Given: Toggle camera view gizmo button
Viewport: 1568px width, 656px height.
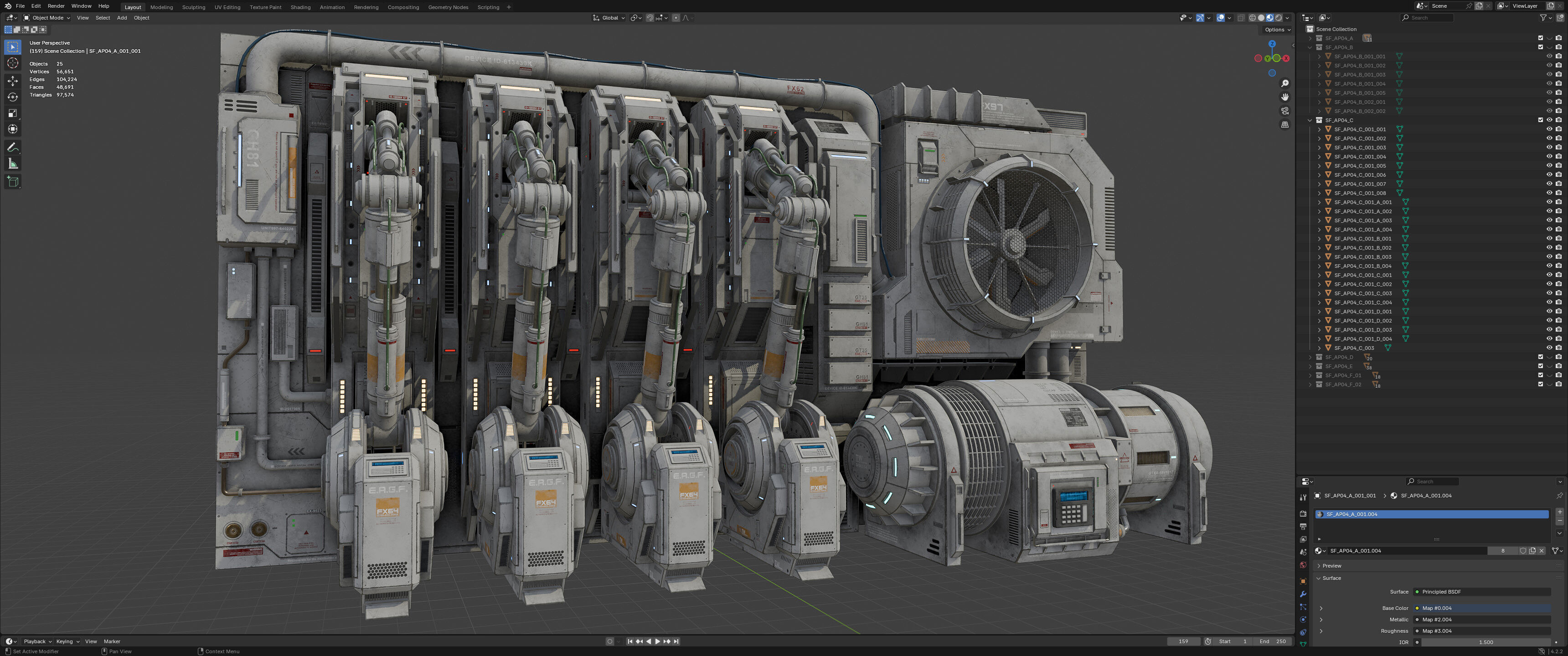Looking at the screenshot, I should tap(1285, 111).
